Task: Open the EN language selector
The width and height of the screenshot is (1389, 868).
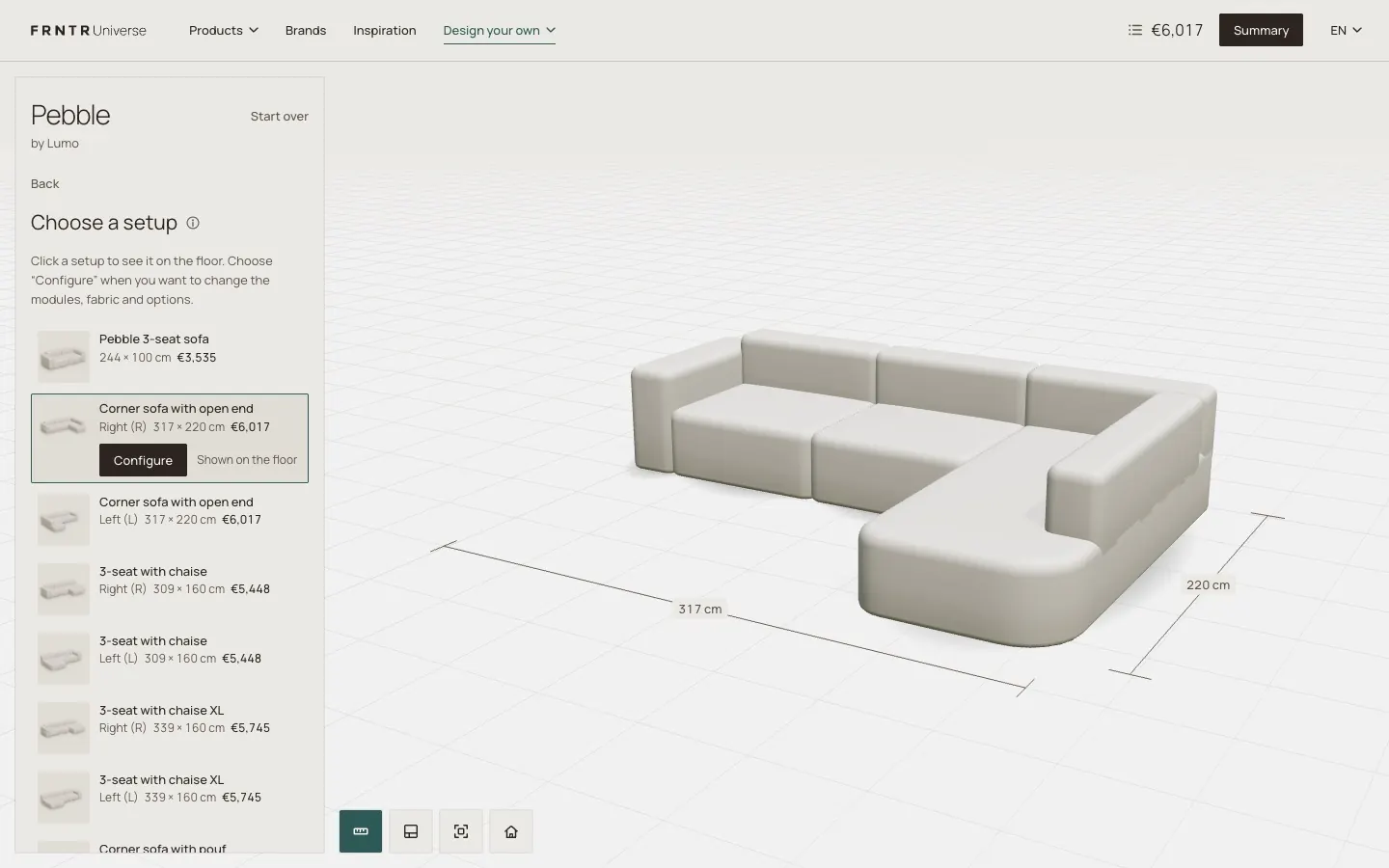Action: pyautogui.click(x=1347, y=31)
